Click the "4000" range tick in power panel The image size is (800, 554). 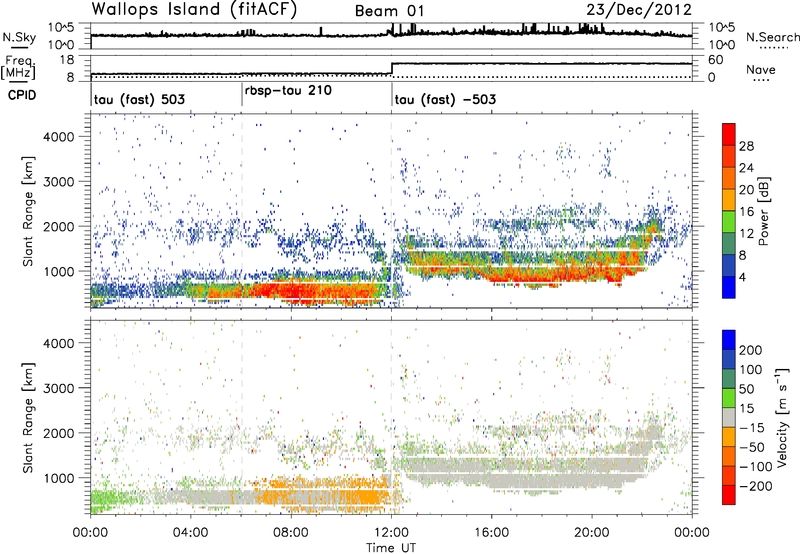[x=59, y=137]
